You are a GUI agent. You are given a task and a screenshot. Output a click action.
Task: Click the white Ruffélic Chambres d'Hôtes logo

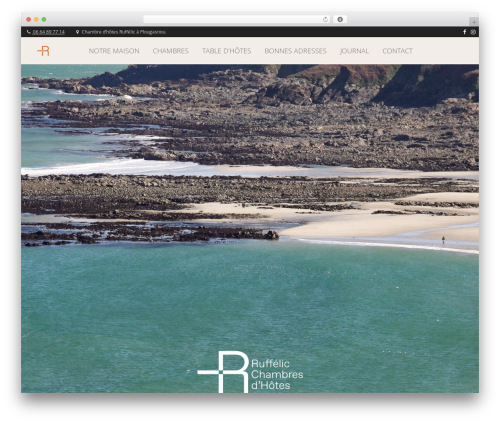tap(250, 372)
